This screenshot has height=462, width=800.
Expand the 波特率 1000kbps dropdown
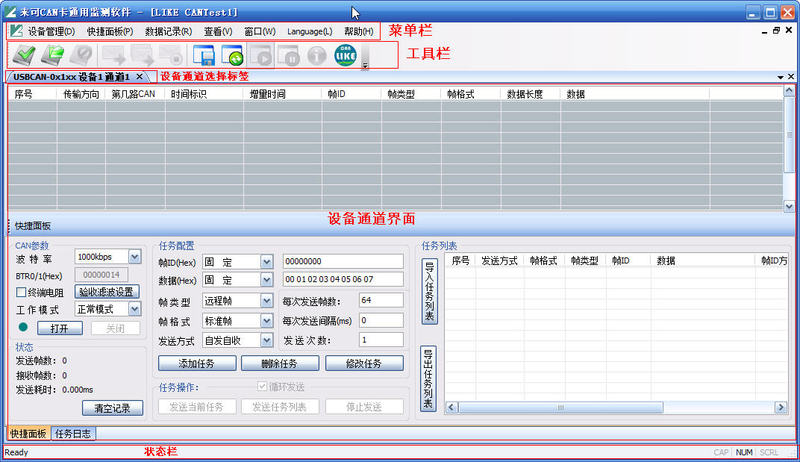click(x=135, y=257)
